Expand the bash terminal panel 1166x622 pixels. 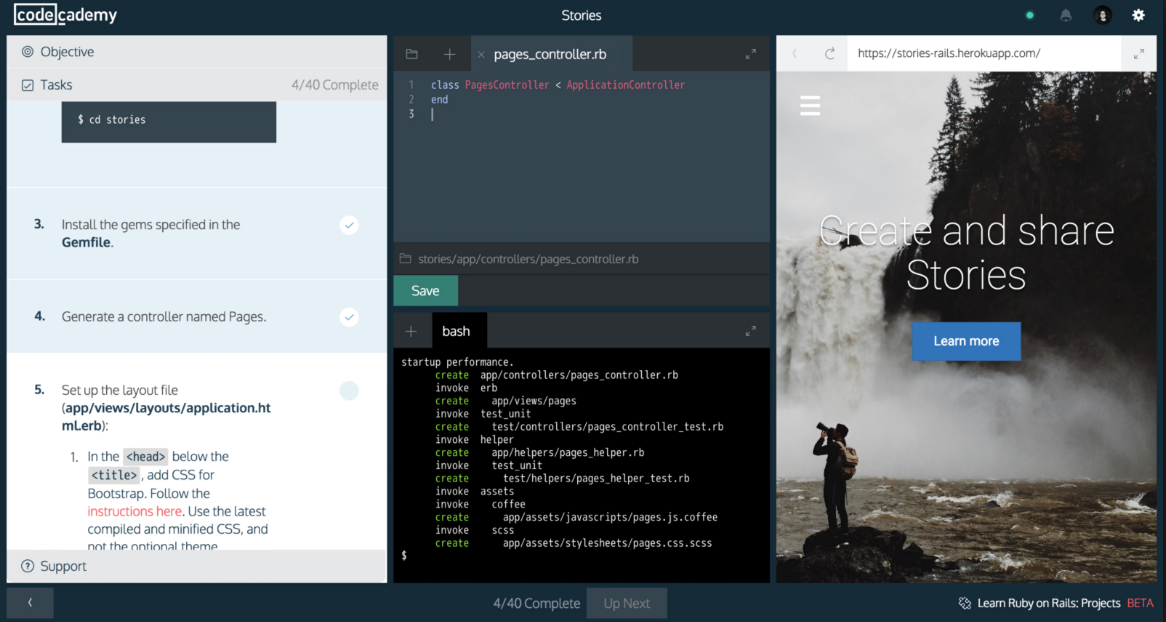point(751,331)
